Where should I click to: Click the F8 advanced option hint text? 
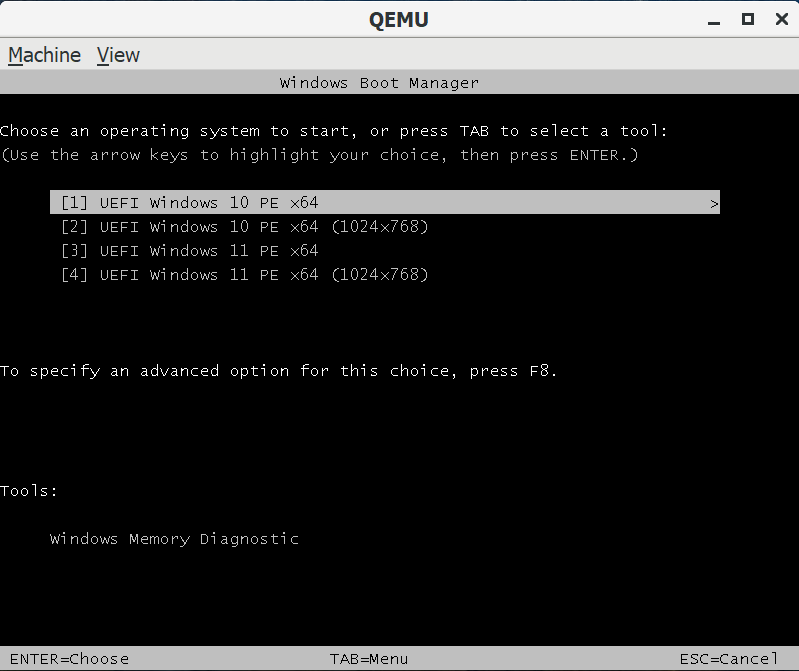(279, 371)
